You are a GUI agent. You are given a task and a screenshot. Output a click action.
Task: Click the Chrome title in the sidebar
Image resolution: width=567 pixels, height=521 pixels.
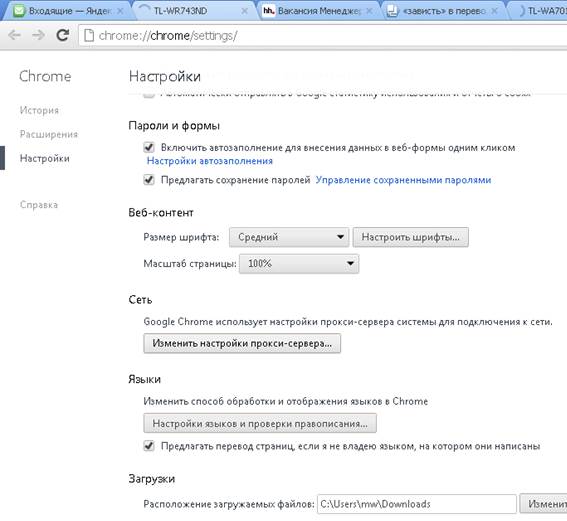pos(45,76)
